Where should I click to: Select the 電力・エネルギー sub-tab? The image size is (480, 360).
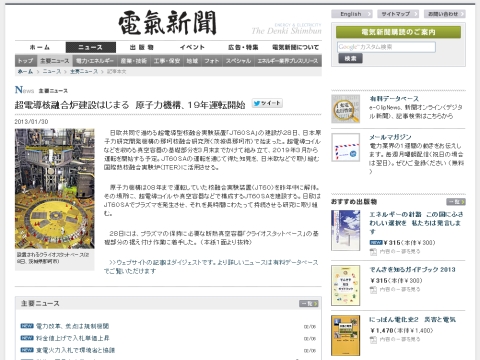point(95,61)
